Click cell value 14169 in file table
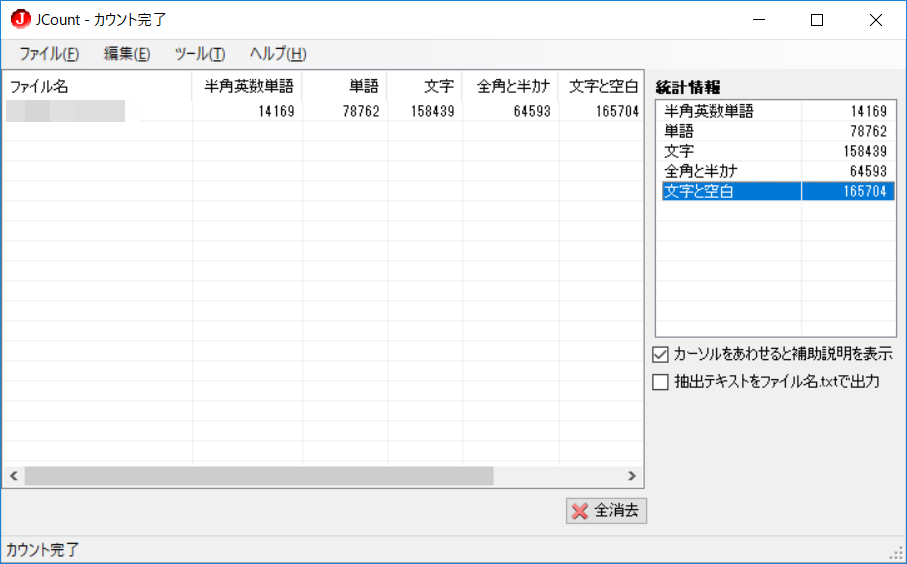Viewport: 907px width, 564px height. [276, 111]
